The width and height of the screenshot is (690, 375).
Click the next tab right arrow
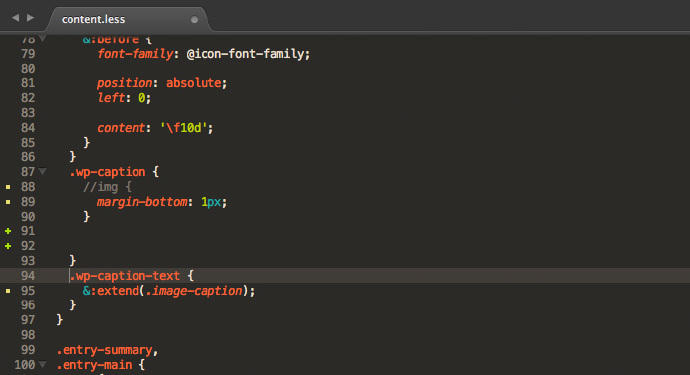30,18
